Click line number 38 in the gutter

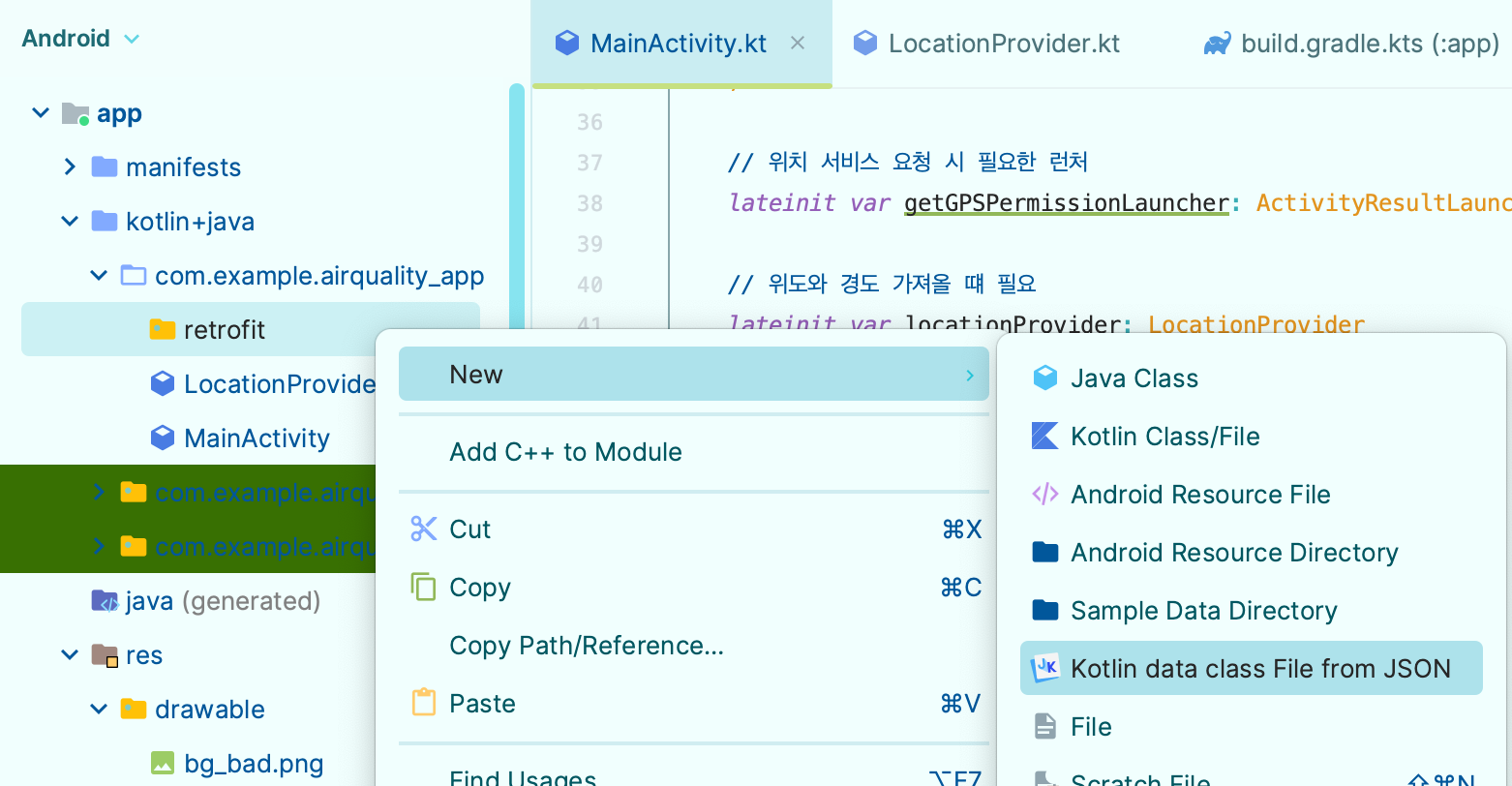(590, 203)
